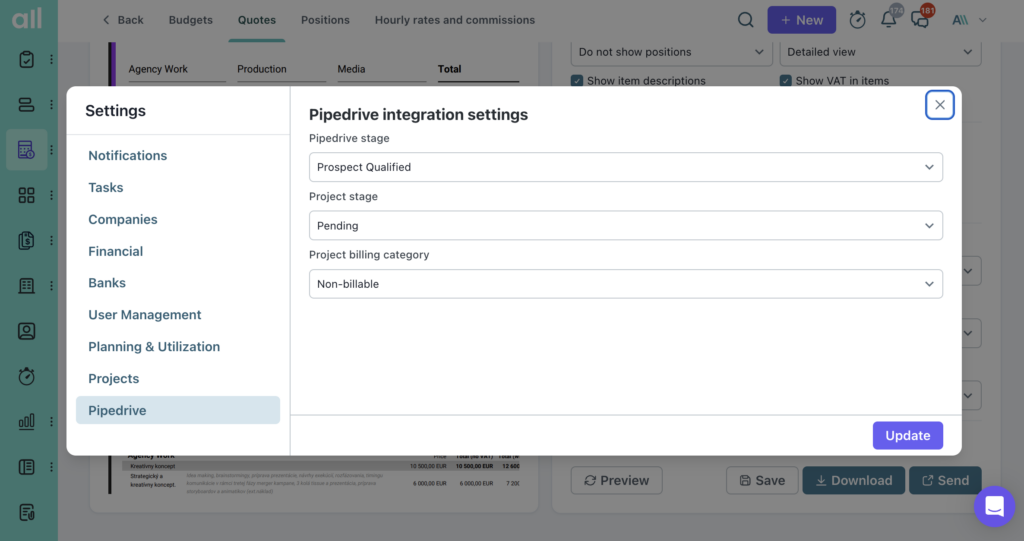Open Banks settings section
The width and height of the screenshot is (1024, 541).
coord(107,283)
